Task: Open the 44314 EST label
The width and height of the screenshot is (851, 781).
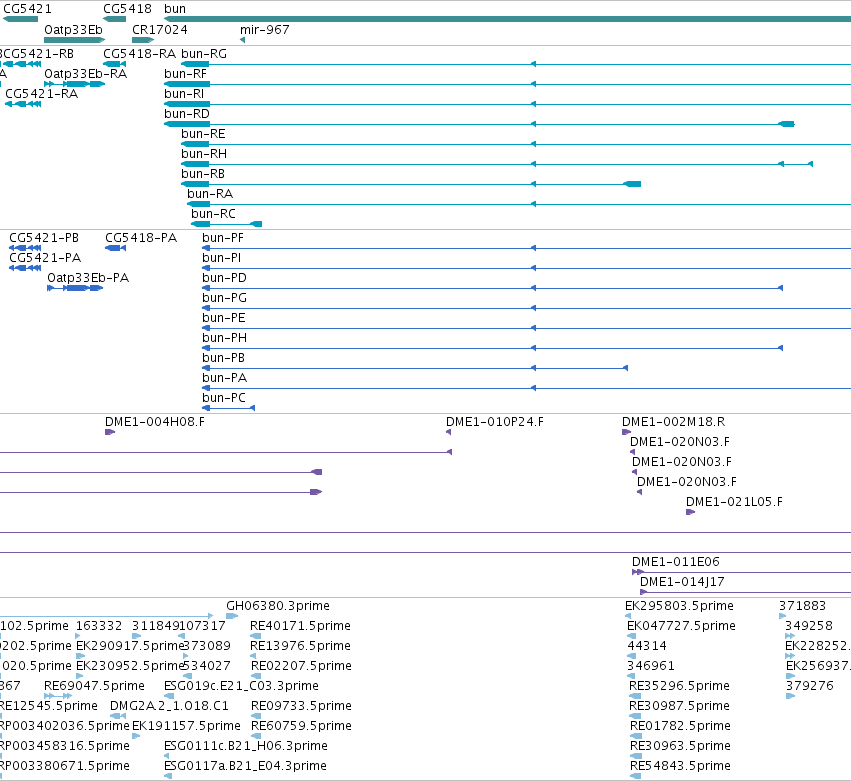Action: click(x=647, y=646)
